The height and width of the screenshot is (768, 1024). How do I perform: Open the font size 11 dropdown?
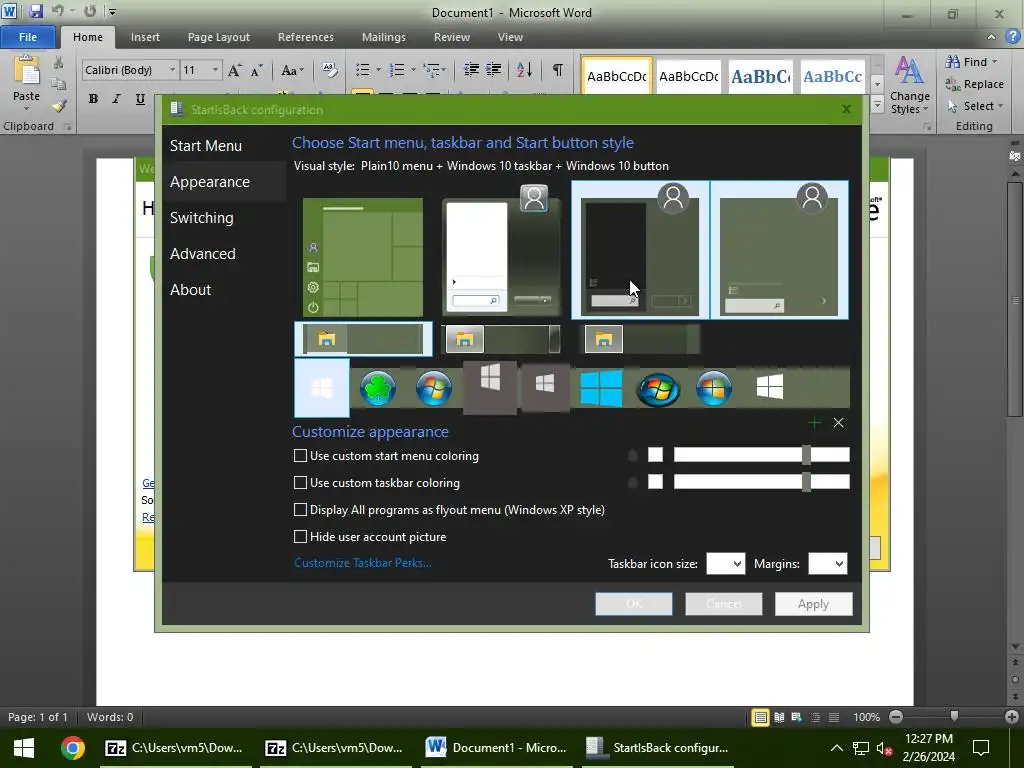215,70
